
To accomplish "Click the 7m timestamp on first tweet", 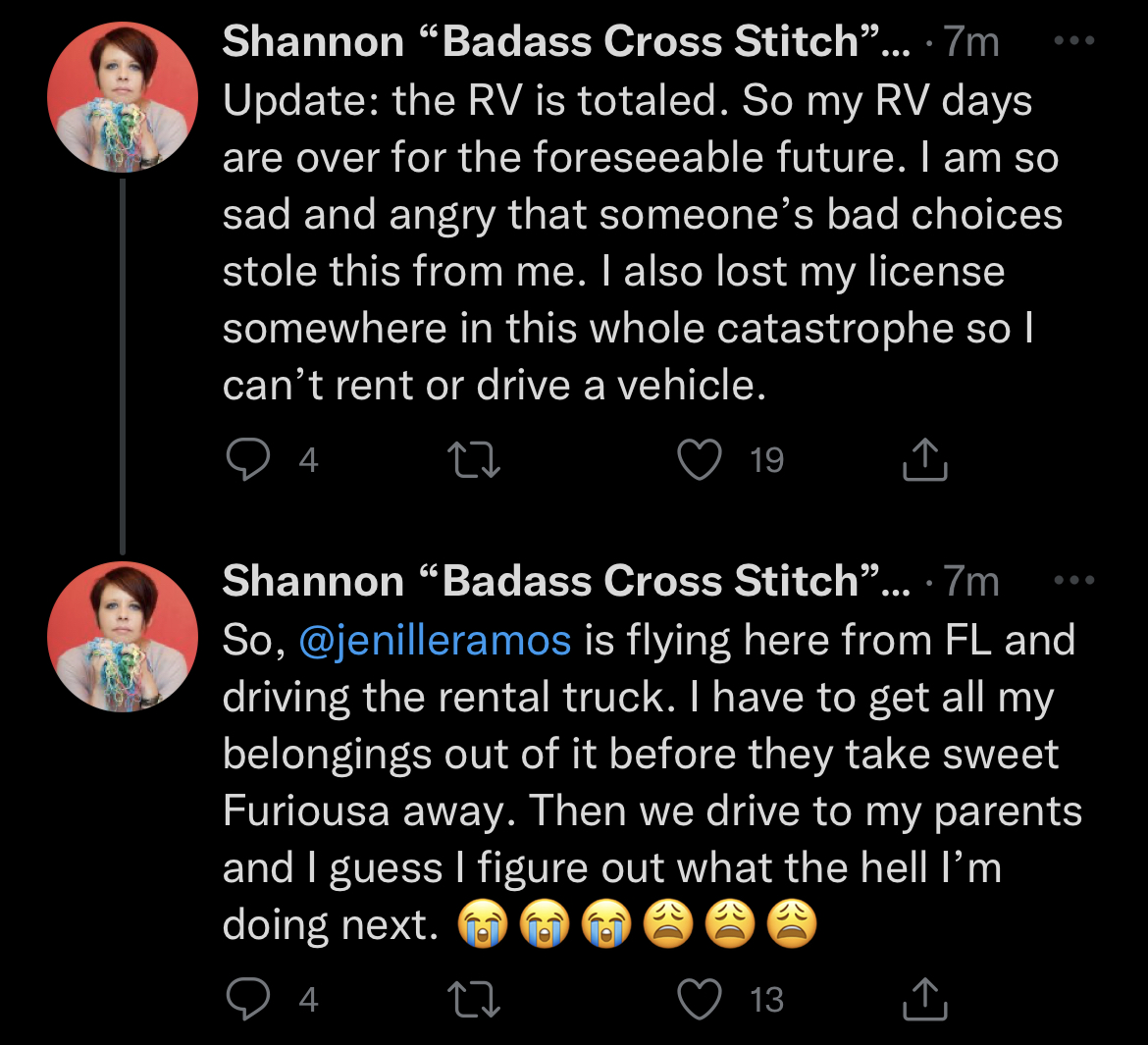I will click(x=971, y=42).
